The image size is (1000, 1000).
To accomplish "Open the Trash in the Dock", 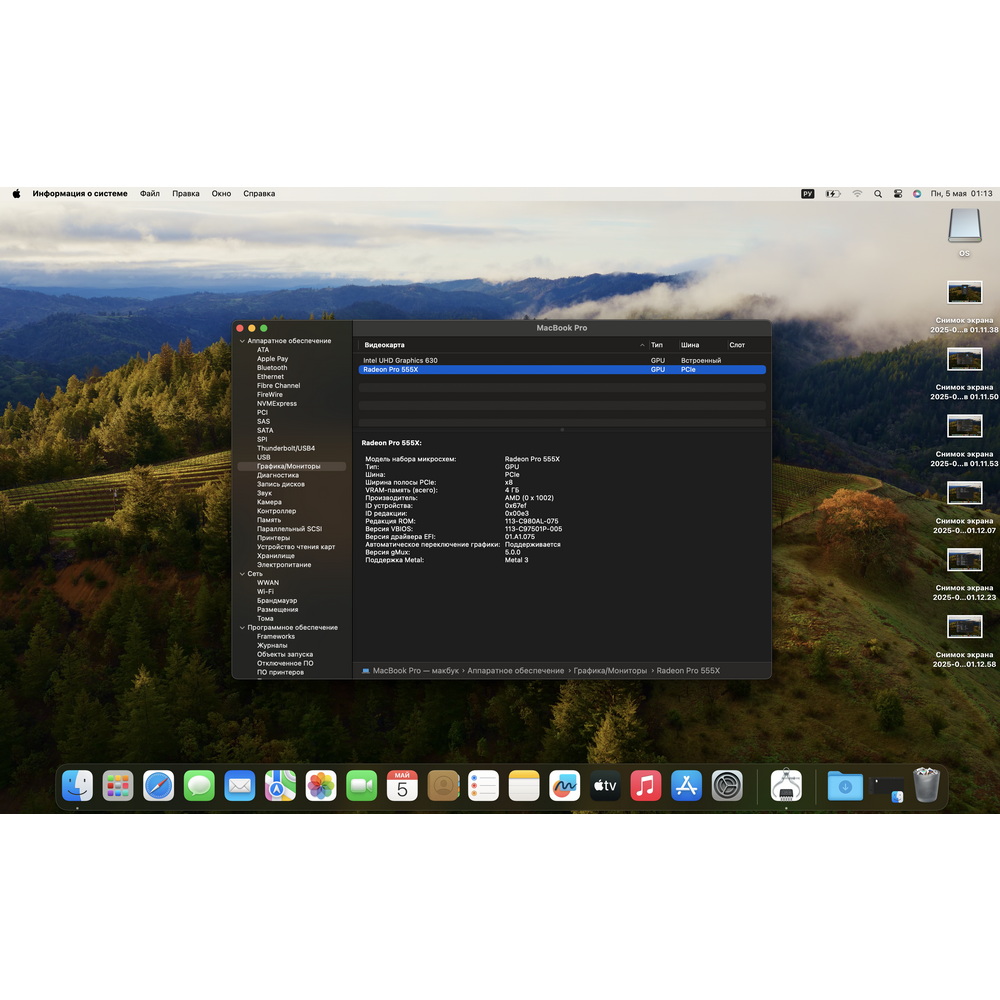I will tap(926, 785).
